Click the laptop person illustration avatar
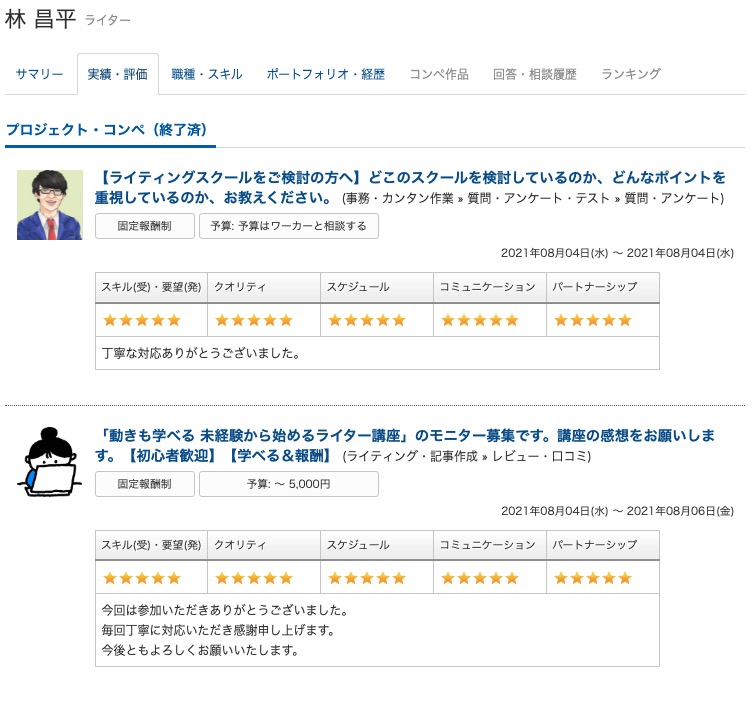Image resolution: width=755 pixels, height=701 pixels. tap(48, 462)
